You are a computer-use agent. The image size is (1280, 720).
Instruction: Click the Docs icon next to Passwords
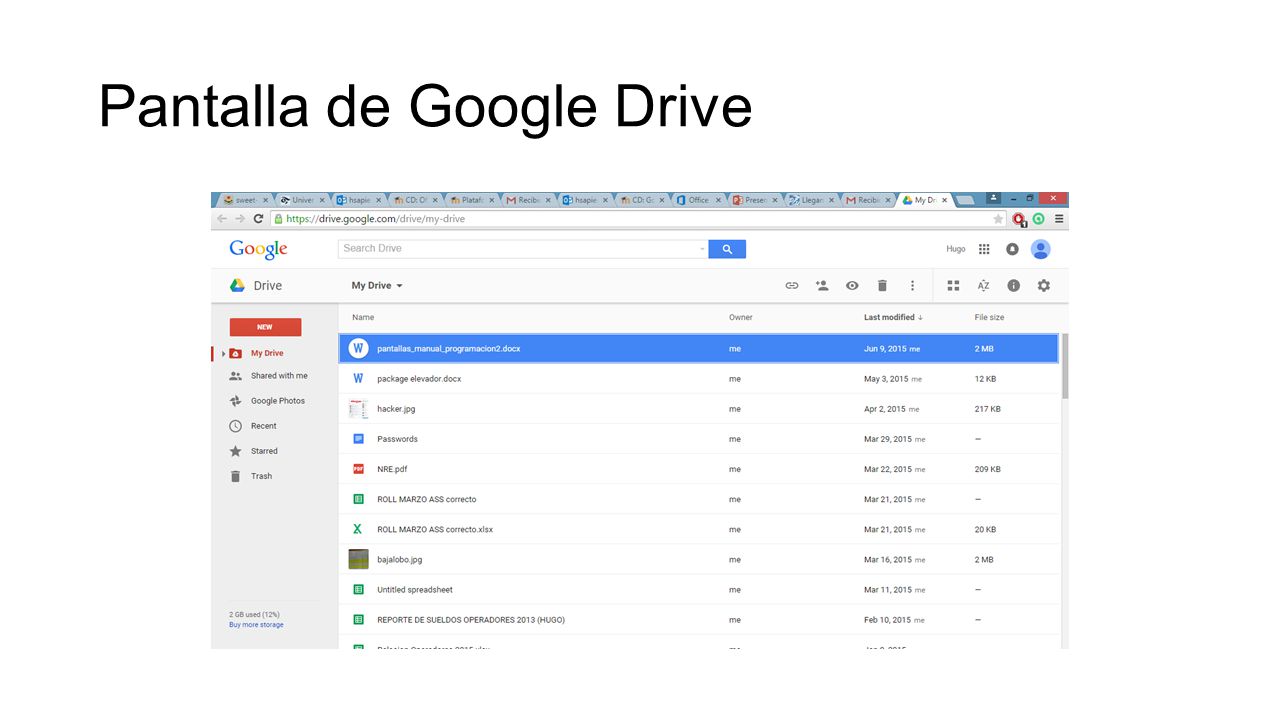pos(358,439)
